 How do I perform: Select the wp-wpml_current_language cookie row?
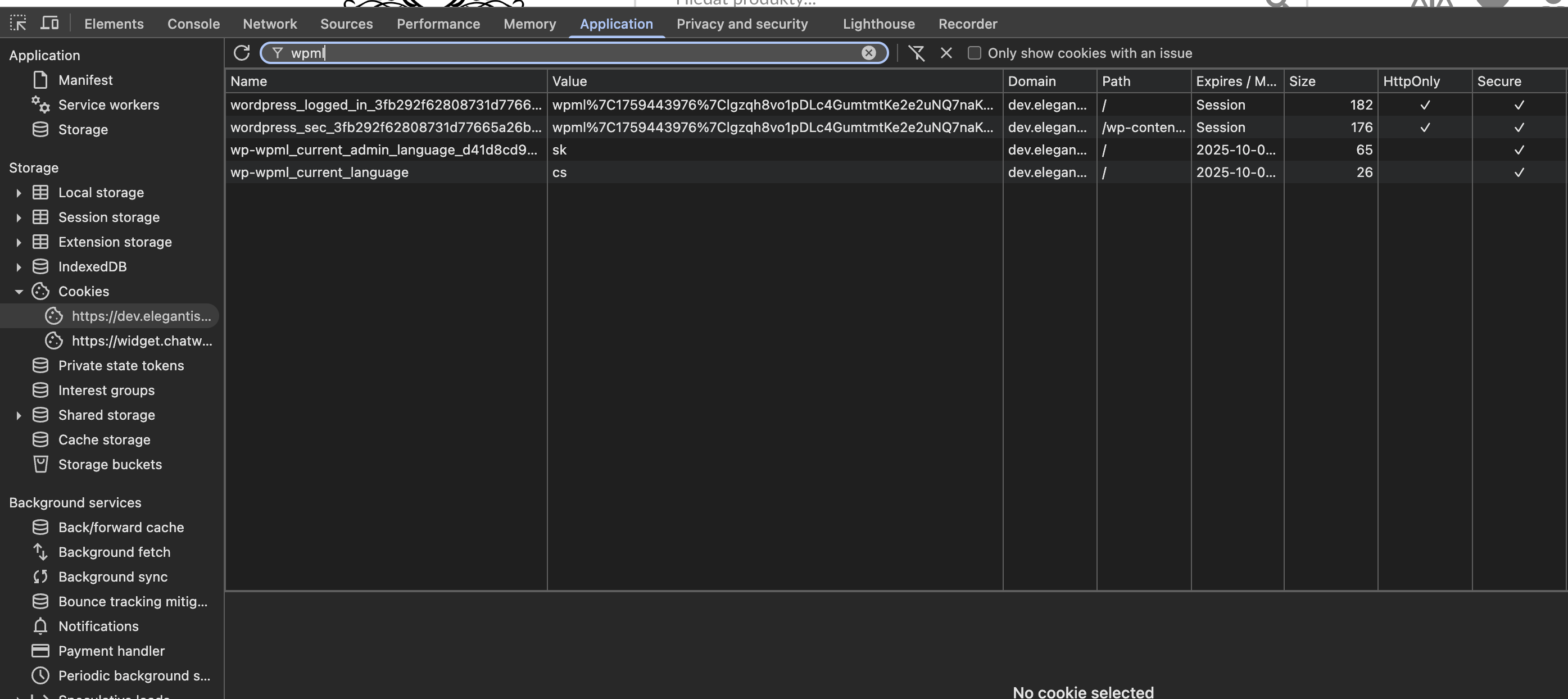(x=319, y=172)
